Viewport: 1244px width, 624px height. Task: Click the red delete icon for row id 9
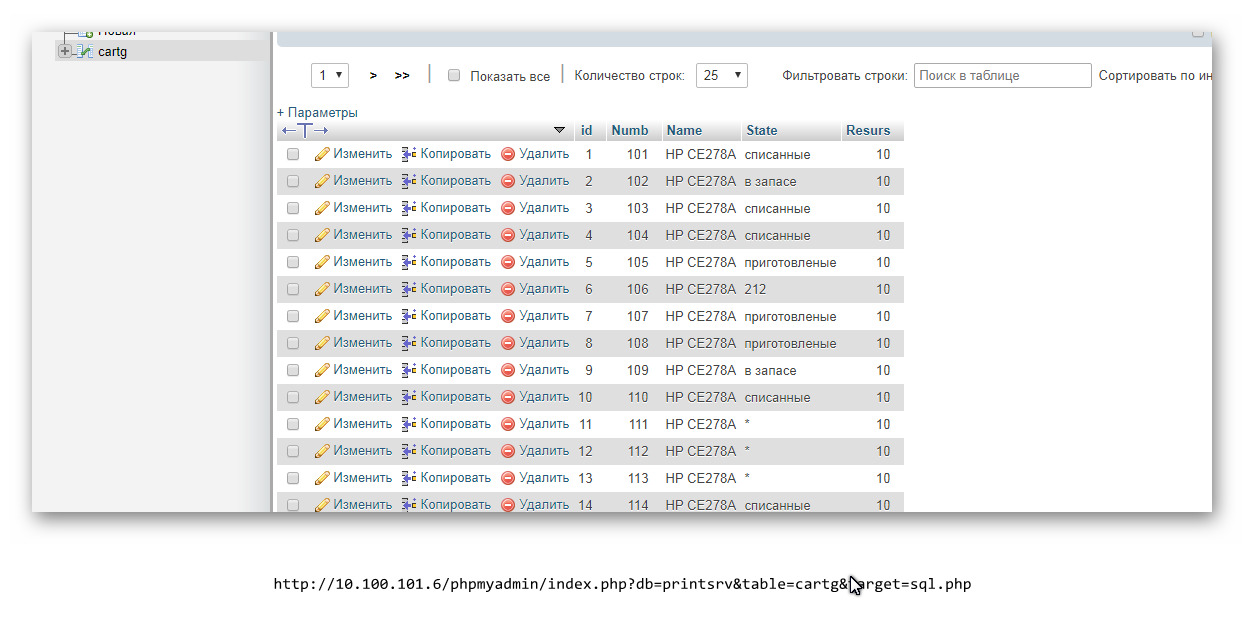click(508, 370)
